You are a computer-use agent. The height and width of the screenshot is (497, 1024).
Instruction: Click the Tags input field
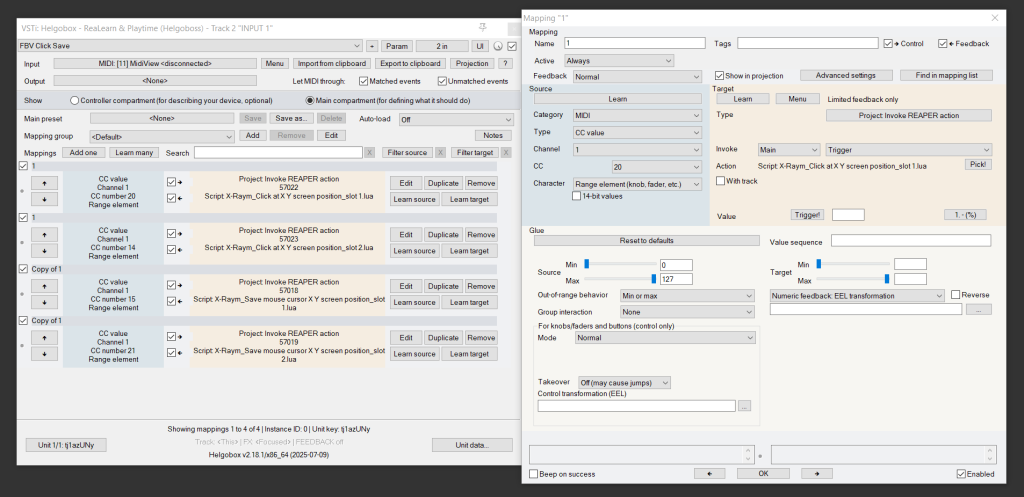[x=808, y=43]
